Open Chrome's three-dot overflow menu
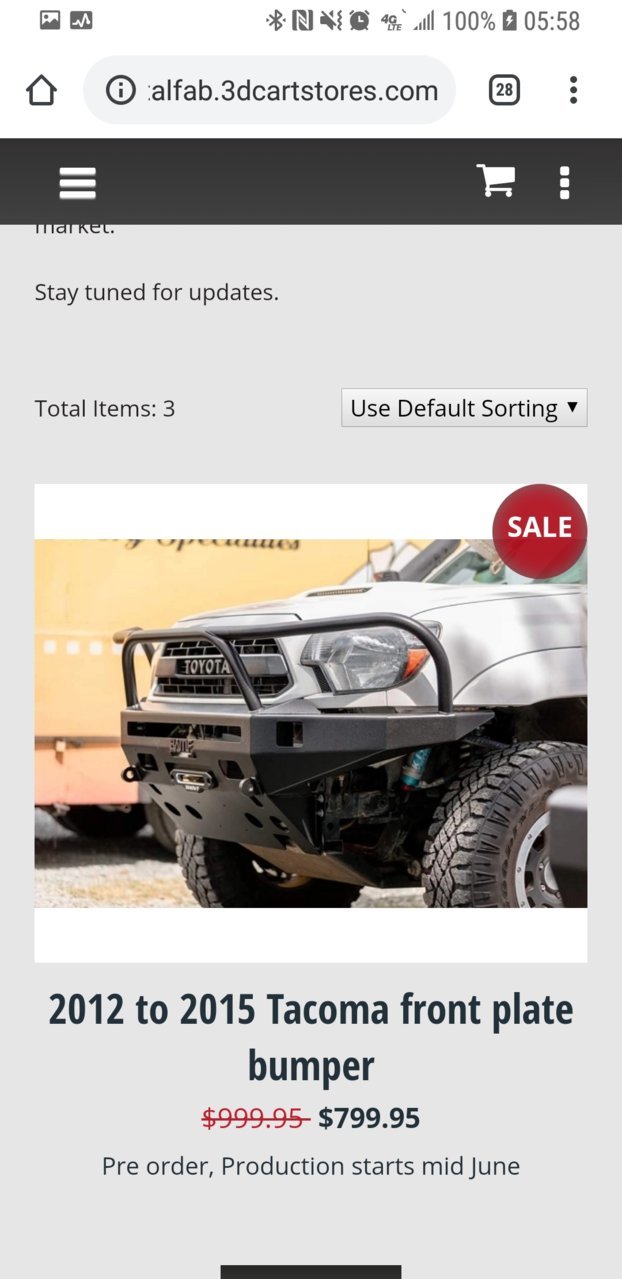 coord(573,91)
